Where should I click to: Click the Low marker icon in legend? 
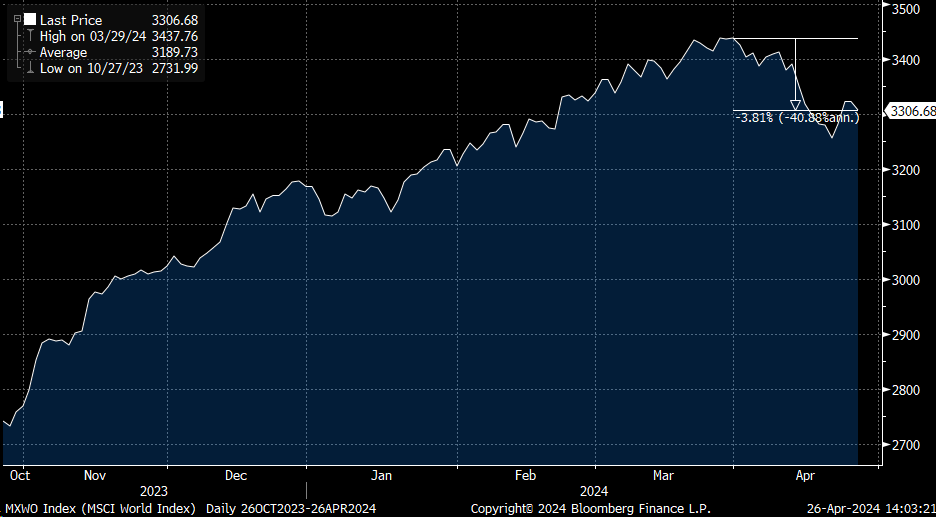coord(30,68)
